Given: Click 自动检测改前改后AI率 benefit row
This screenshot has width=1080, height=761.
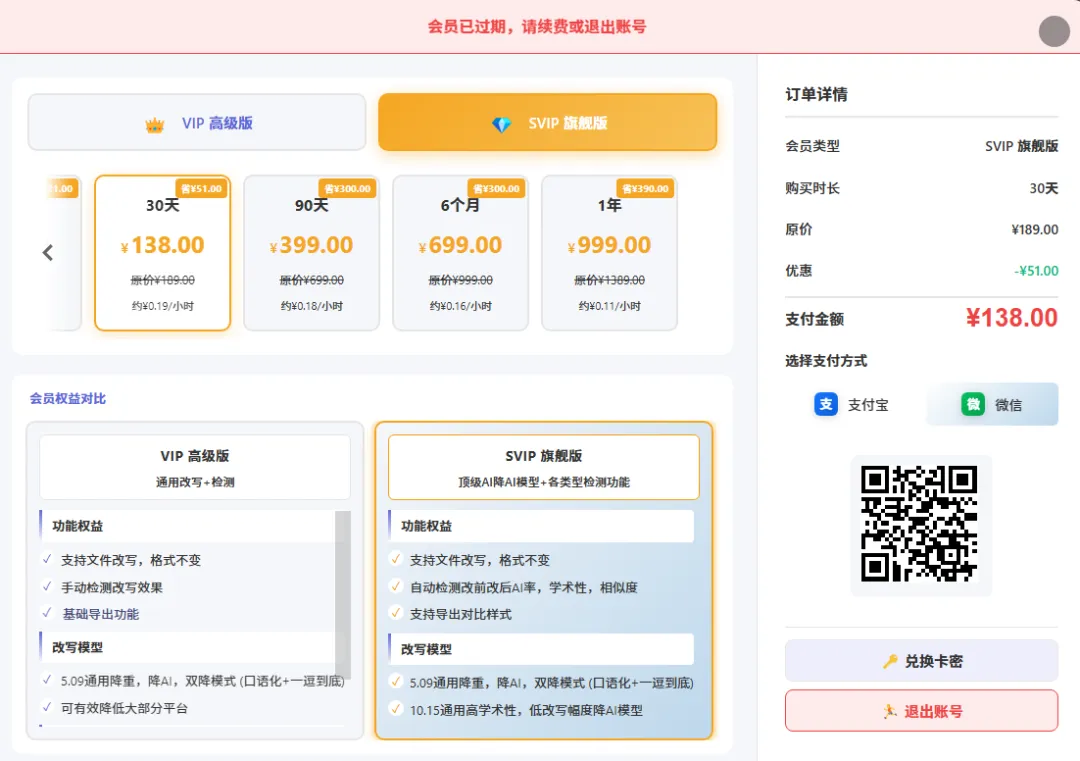Looking at the screenshot, I should click(x=523, y=587).
